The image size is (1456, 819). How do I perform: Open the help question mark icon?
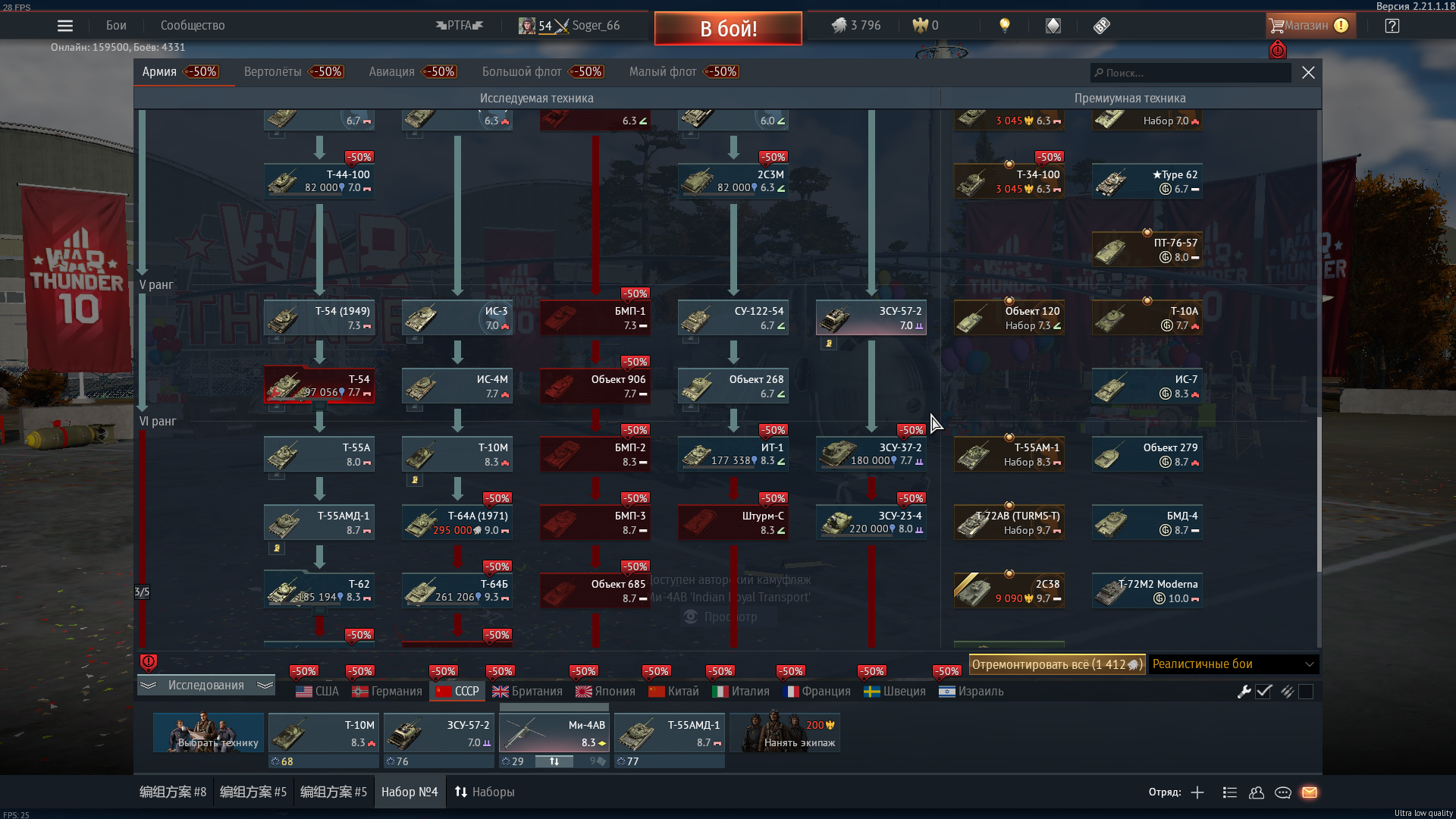pyautogui.click(x=1392, y=26)
